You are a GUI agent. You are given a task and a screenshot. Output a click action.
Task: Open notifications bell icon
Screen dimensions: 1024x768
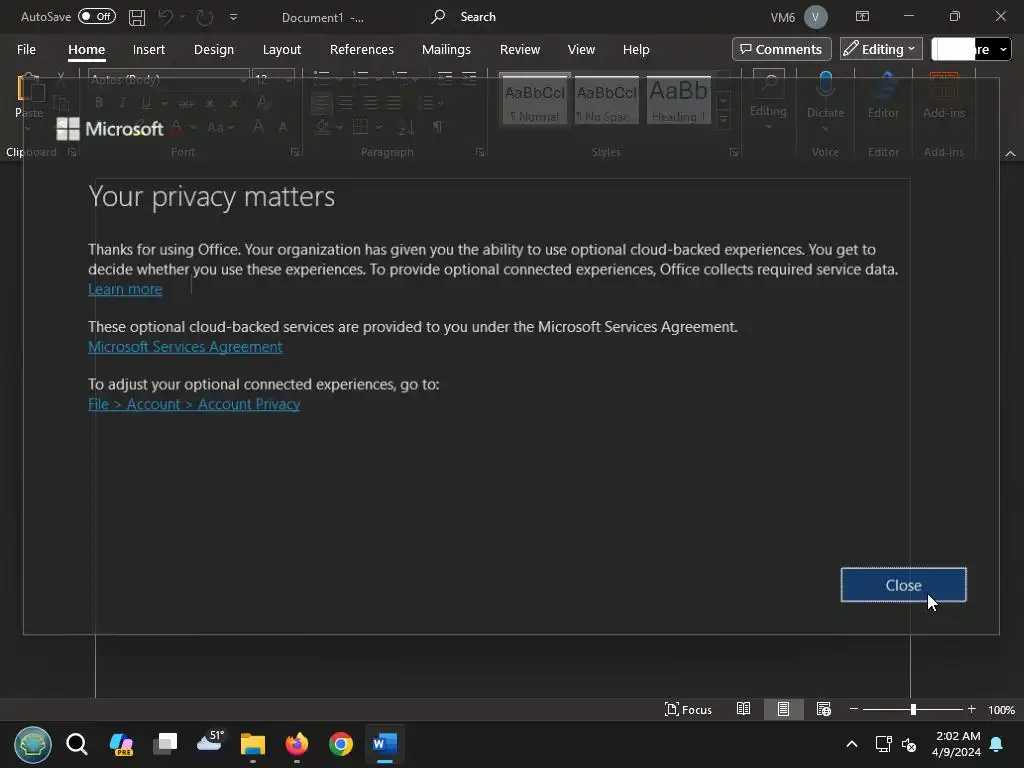point(997,744)
